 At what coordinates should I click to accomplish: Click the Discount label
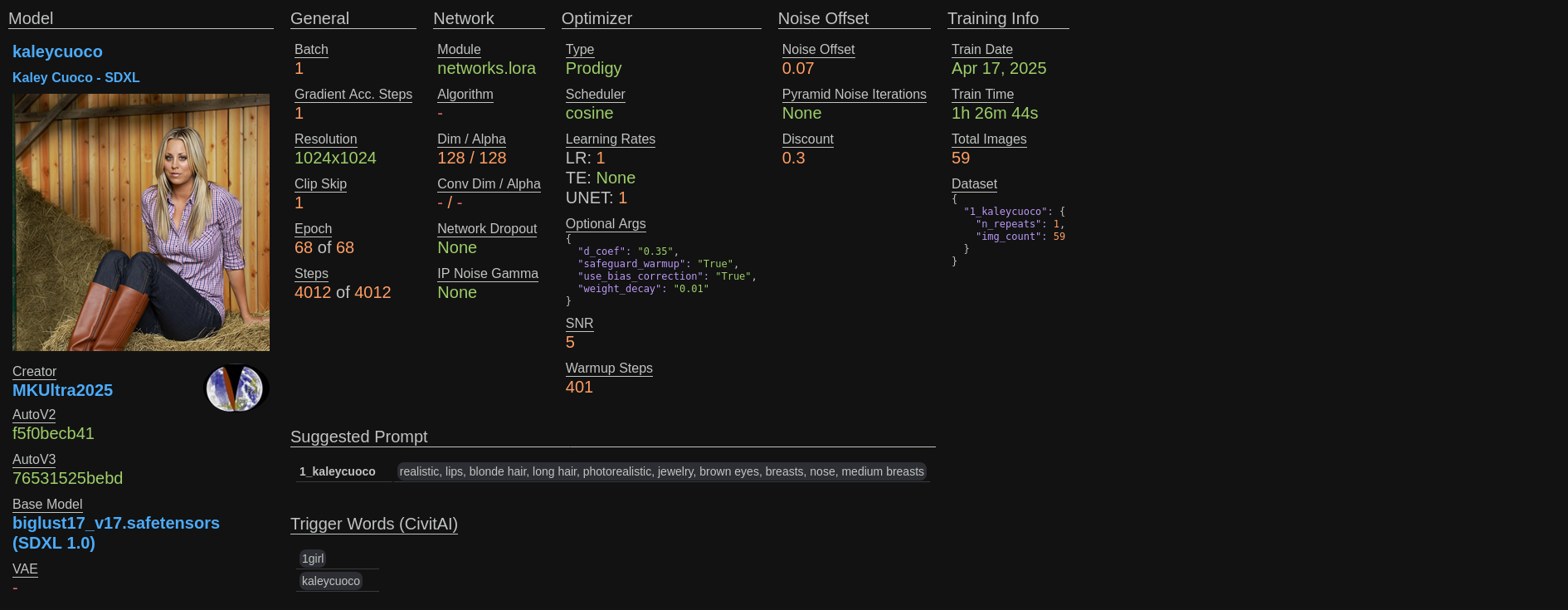808,139
